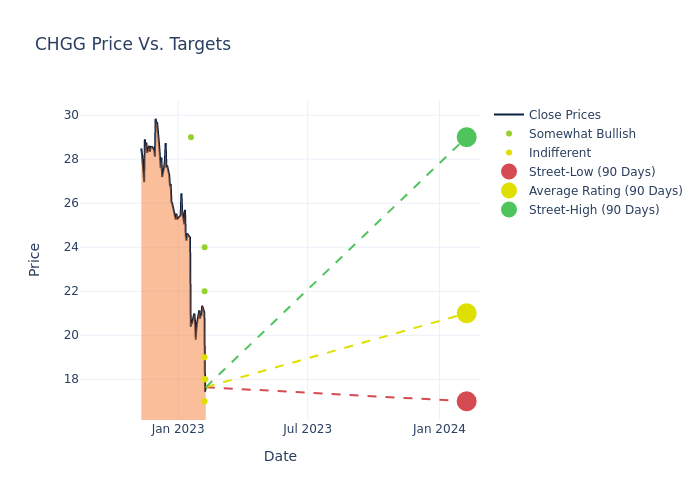
Task: Click the Price y-axis title
Action: click(35, 259)
